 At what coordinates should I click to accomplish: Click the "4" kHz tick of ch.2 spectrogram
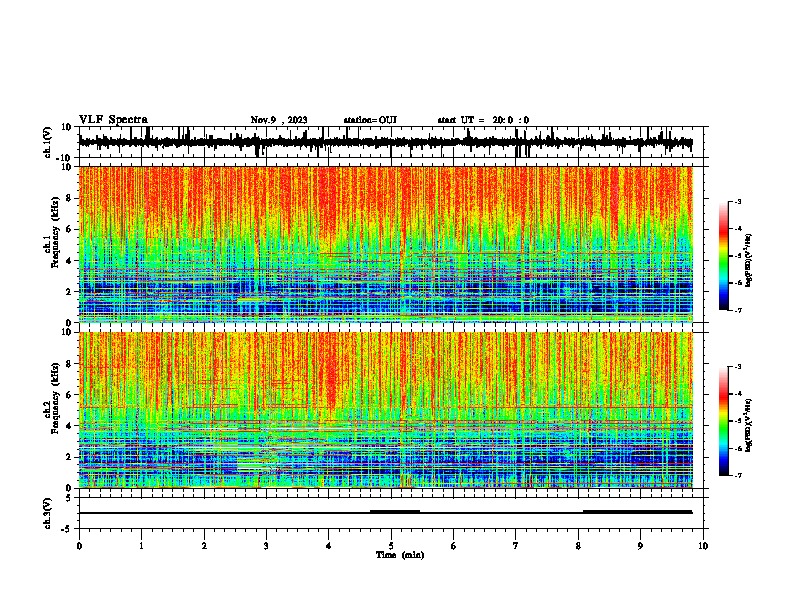tap(69, 426)
